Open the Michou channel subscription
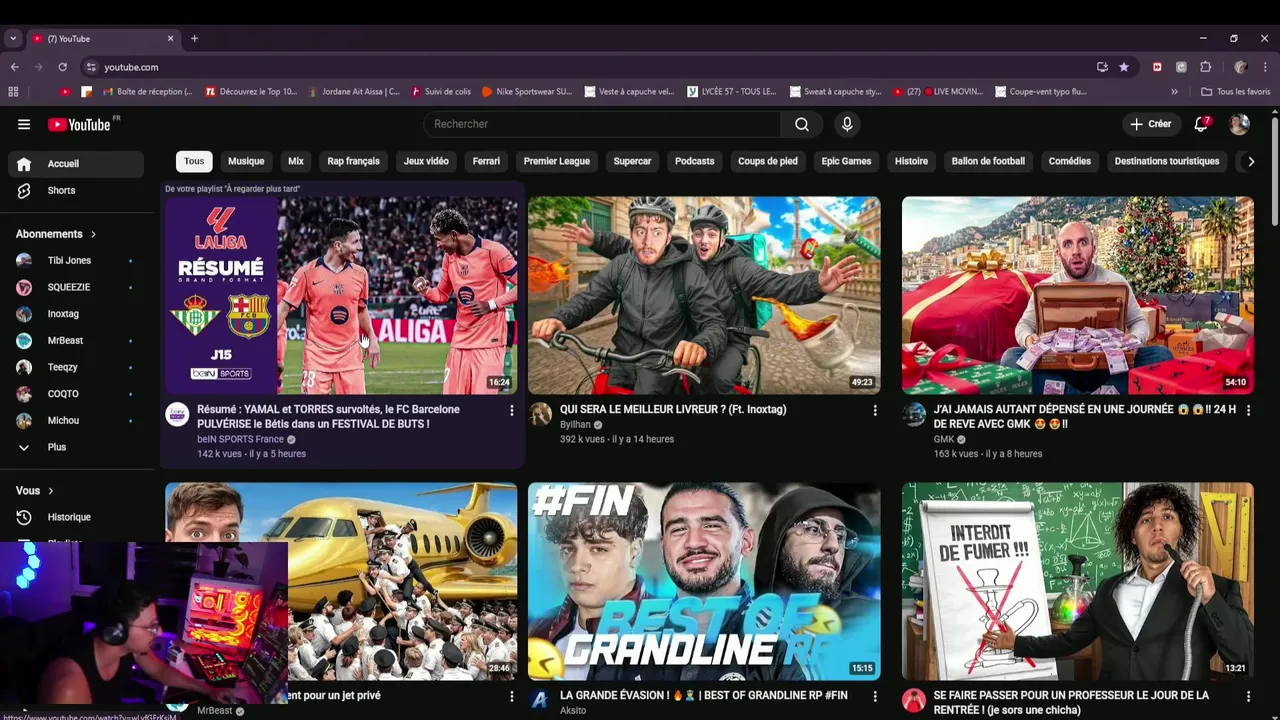The width and height of the screenshot is (1280, 720). click(76, 420)
